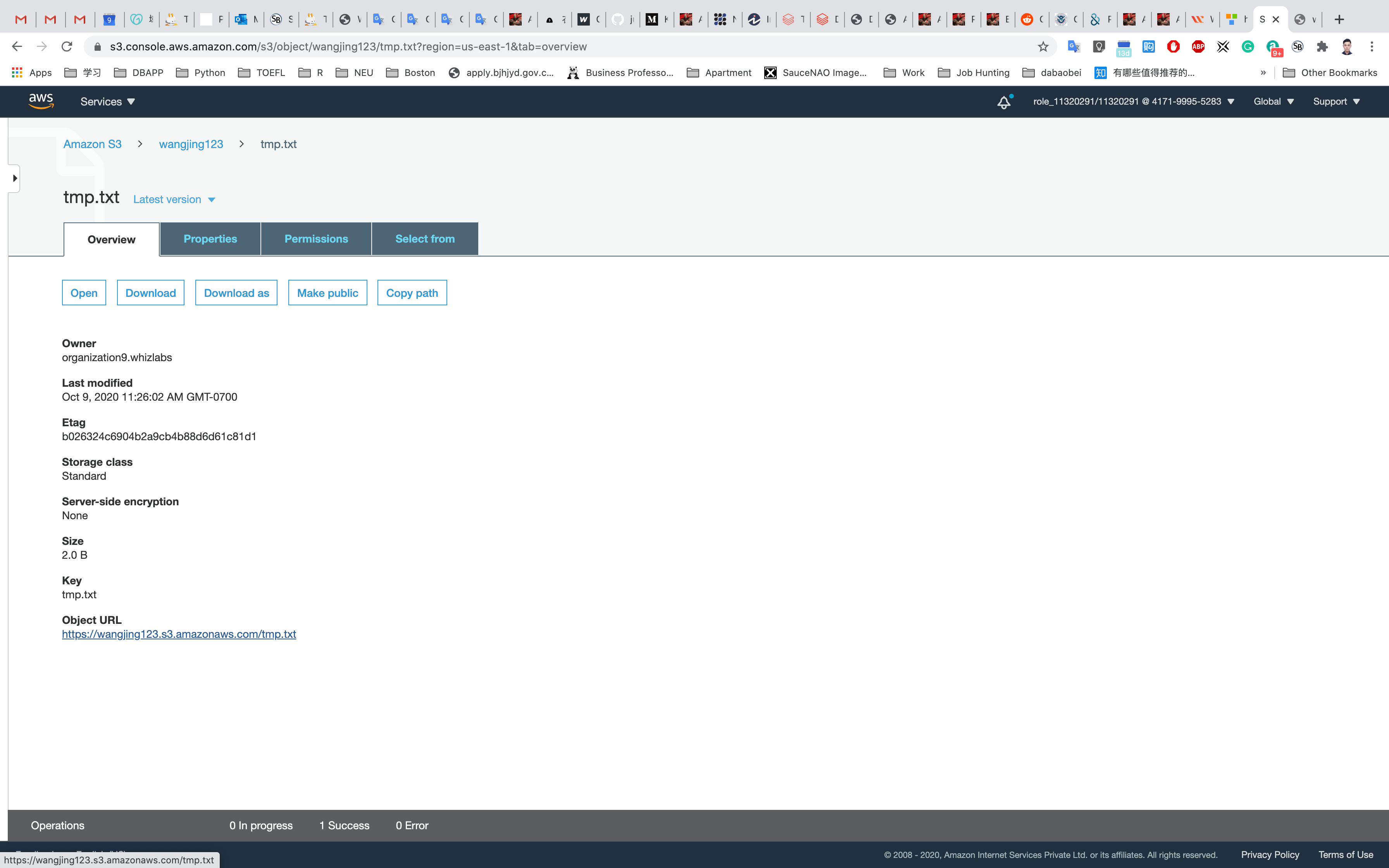The image size is (1389, 868).
Task: Click the AdBlock Plus extension icon
Action: (x=1198, y=46)
